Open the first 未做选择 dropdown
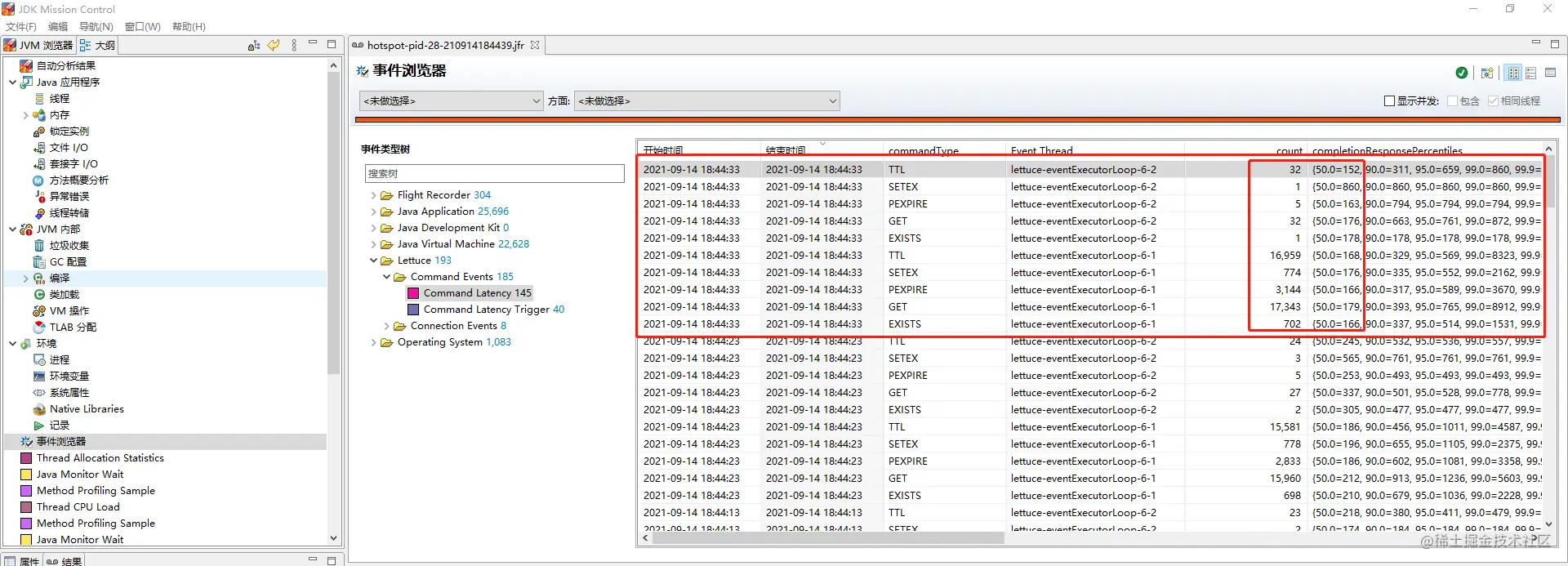The width and height of the screenshot is (1568, 566). (x=452, y=100)
